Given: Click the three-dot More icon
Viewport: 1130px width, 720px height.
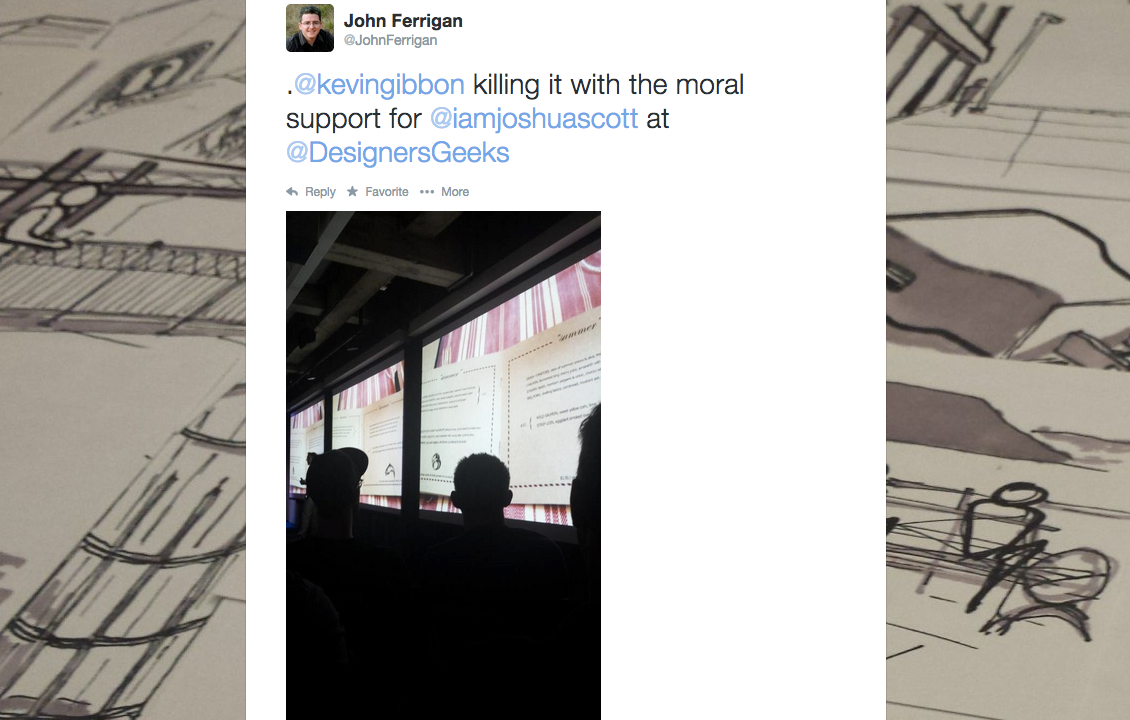Looking at the screenshot, I should 427,192.
